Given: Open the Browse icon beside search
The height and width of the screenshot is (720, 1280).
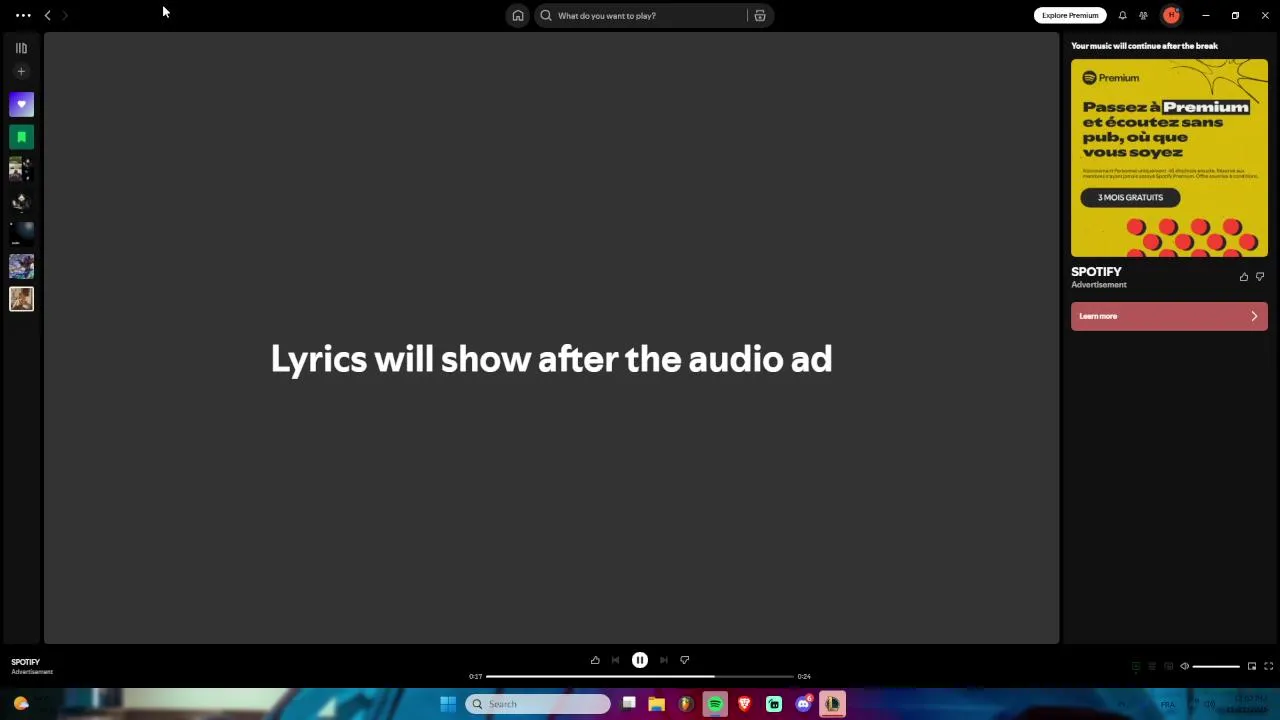Looking at the screenshot, I should (x=760, y=15).
